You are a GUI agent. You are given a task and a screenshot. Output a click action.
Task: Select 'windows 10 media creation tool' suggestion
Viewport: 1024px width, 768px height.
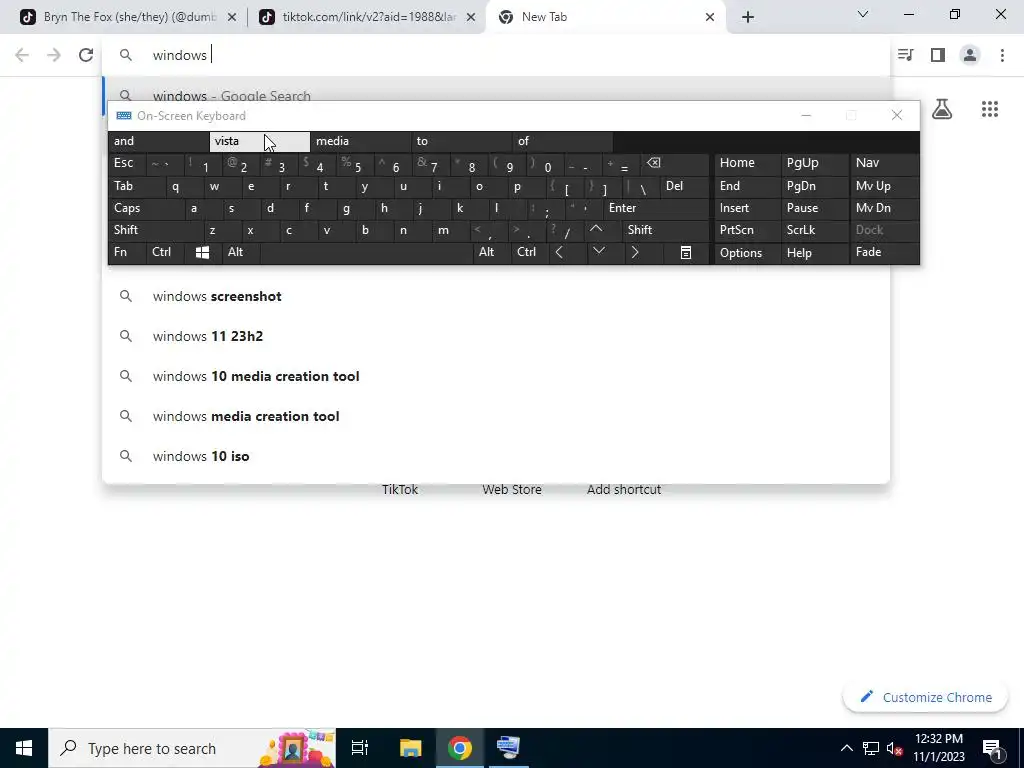tap(496, 376)
